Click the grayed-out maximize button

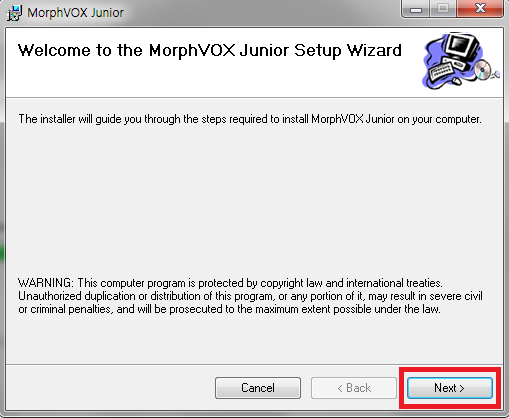[443, 8]
